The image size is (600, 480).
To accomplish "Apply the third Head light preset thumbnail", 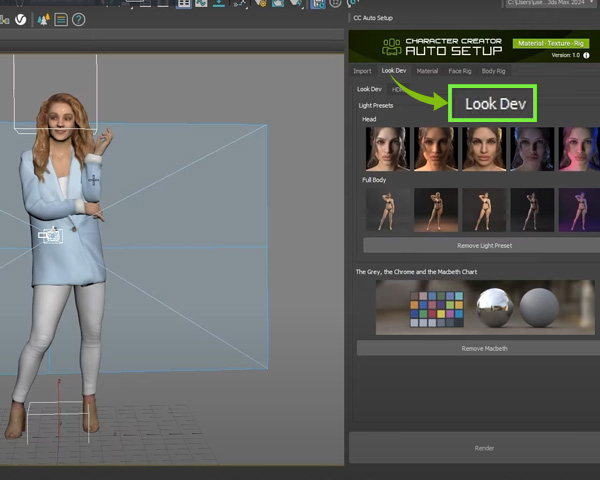I will (484, 149).
